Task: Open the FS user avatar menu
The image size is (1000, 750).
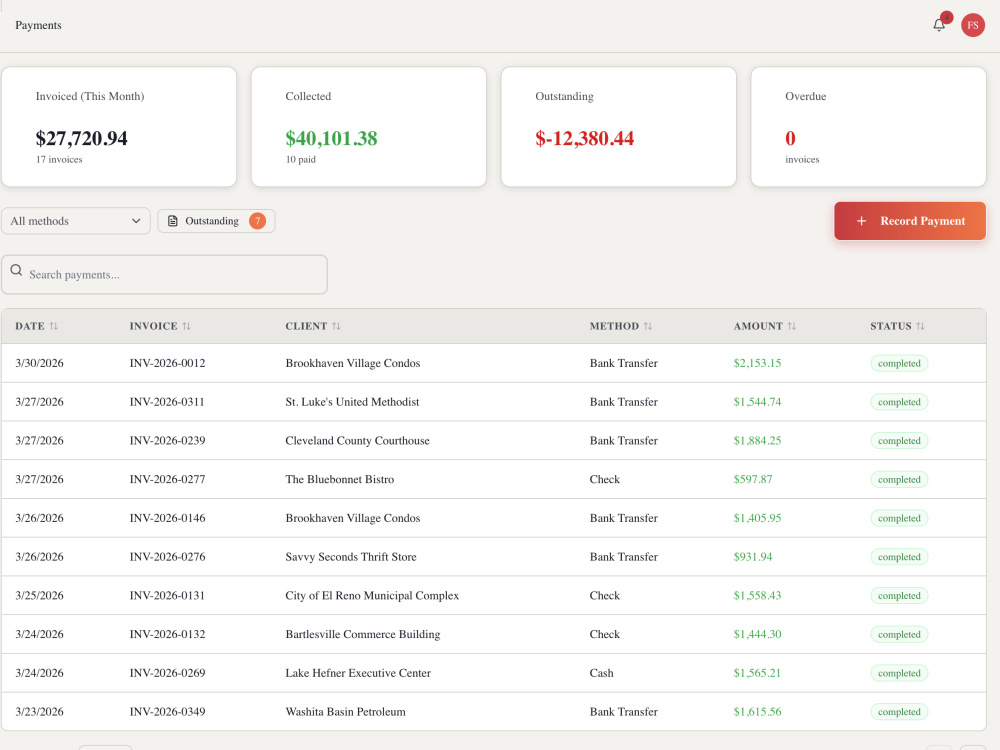Action: (973, 25)
